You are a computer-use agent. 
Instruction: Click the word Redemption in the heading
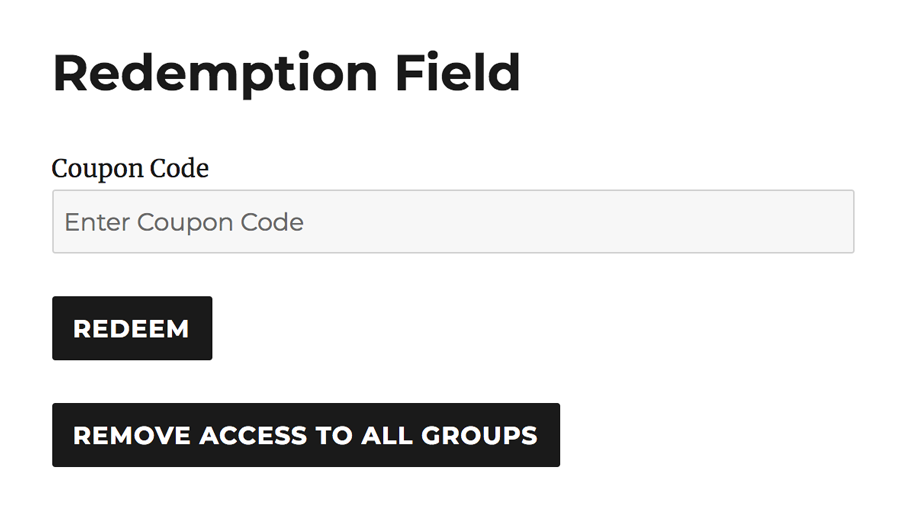click(x=215, y=73)
